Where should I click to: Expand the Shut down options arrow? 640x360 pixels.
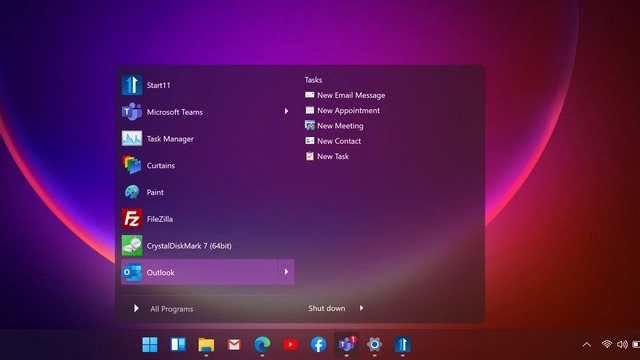coord(361,308)
